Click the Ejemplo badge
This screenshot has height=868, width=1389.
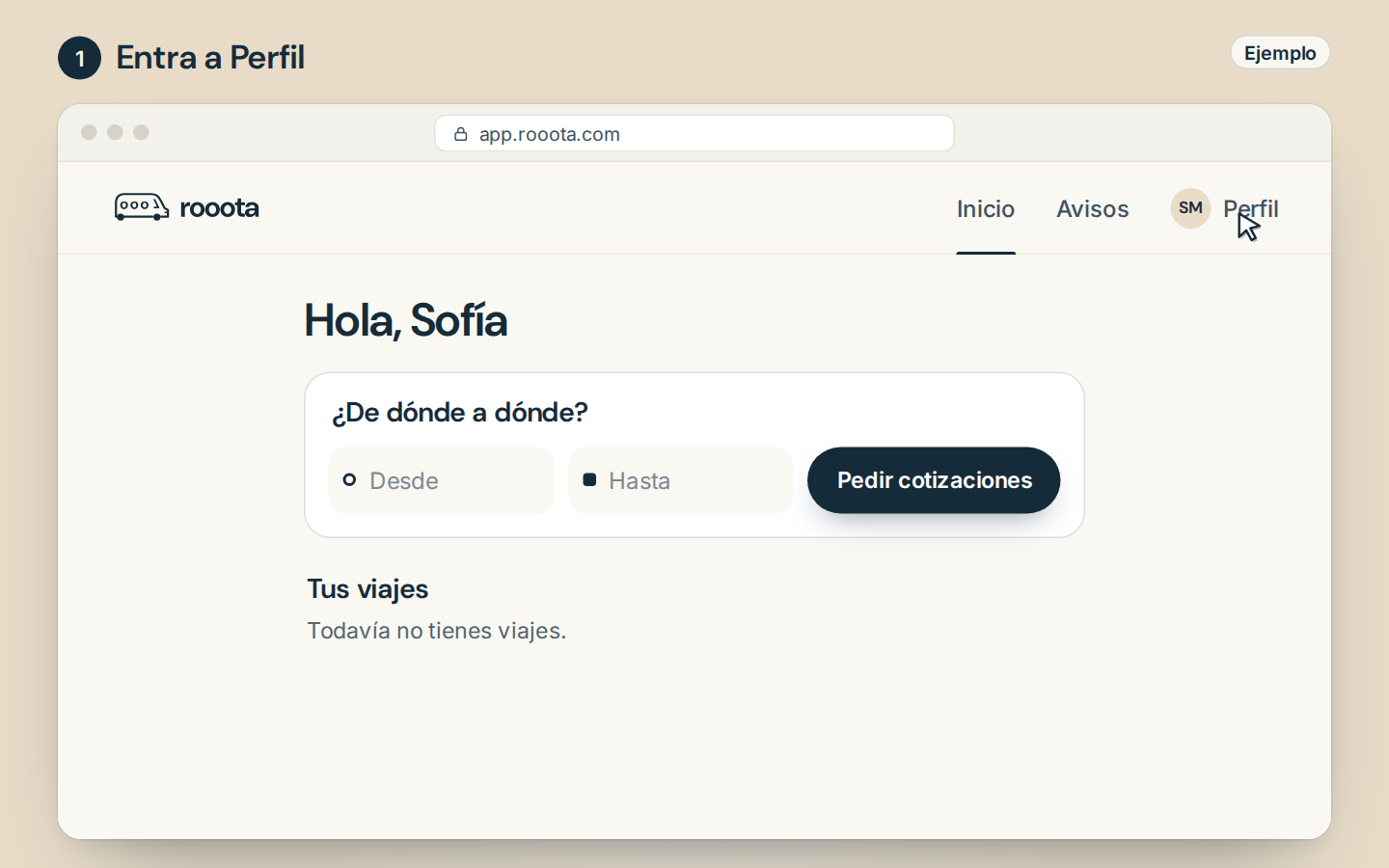pyautogui.click(x=1280, y=53)
